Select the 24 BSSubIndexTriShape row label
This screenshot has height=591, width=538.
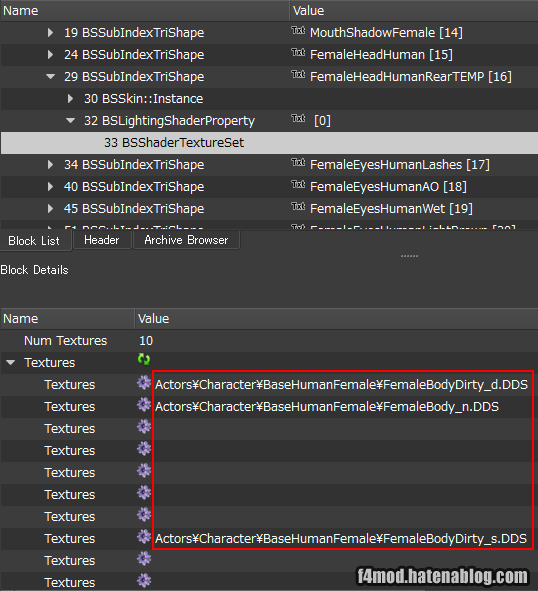[134, 55]
